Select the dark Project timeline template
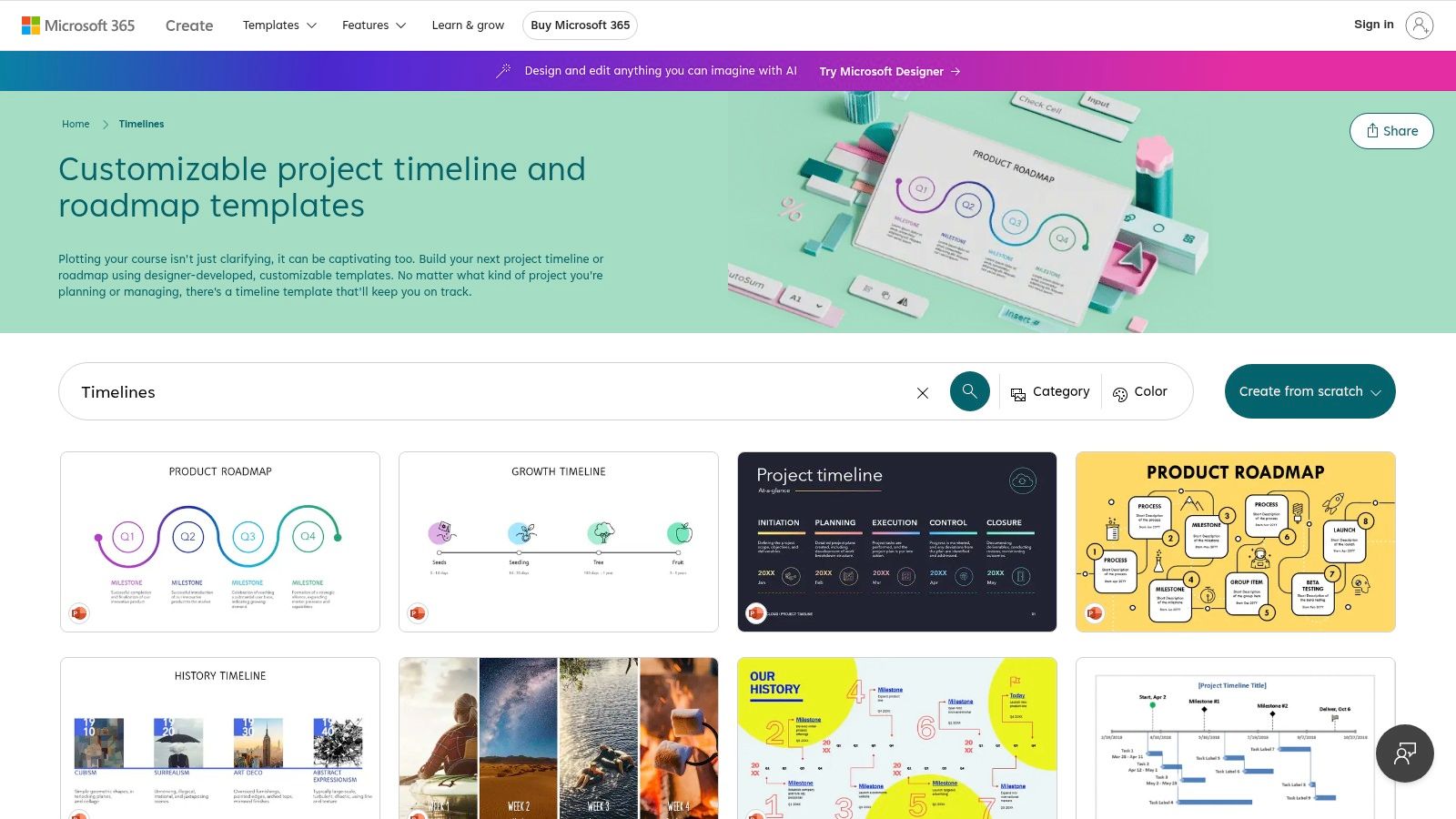 pos(897,541)
